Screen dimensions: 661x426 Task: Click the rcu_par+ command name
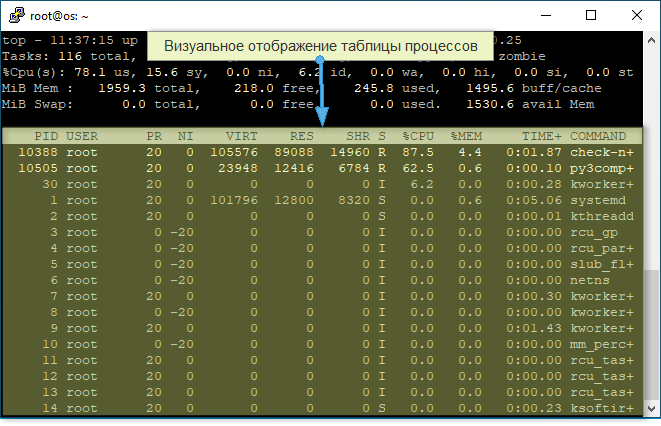602,248
